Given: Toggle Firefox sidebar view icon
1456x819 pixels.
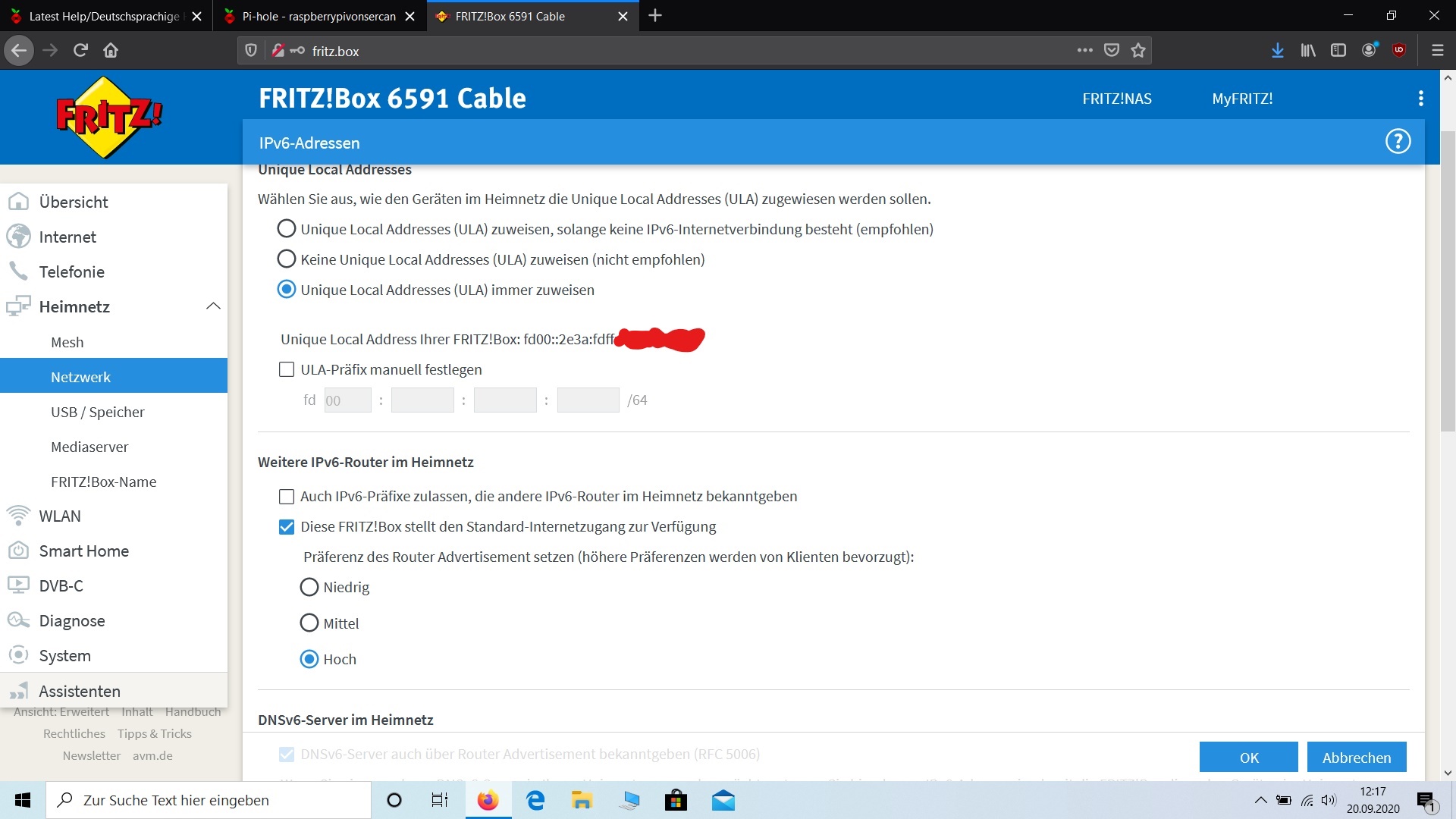Looking at the screenshot, I should point(1338,51).
